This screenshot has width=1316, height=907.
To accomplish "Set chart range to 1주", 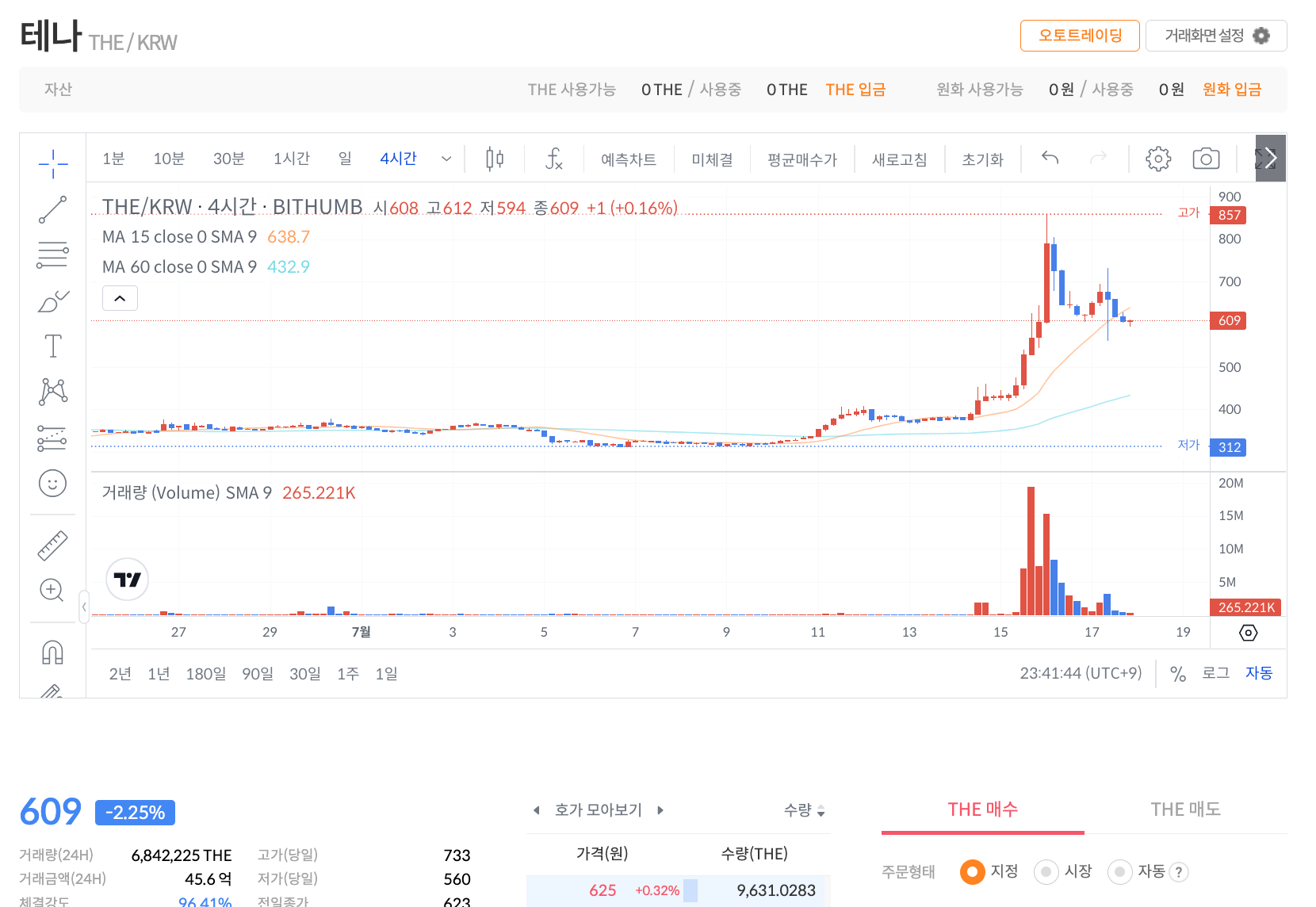I will 348,674.
